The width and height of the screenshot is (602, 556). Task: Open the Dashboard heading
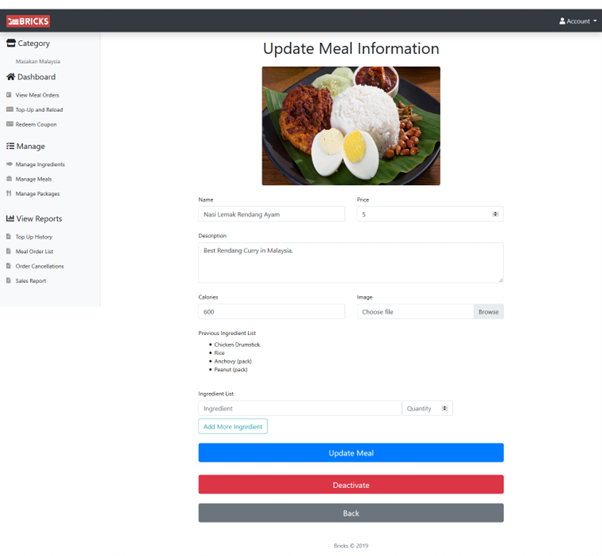[36, 77]
